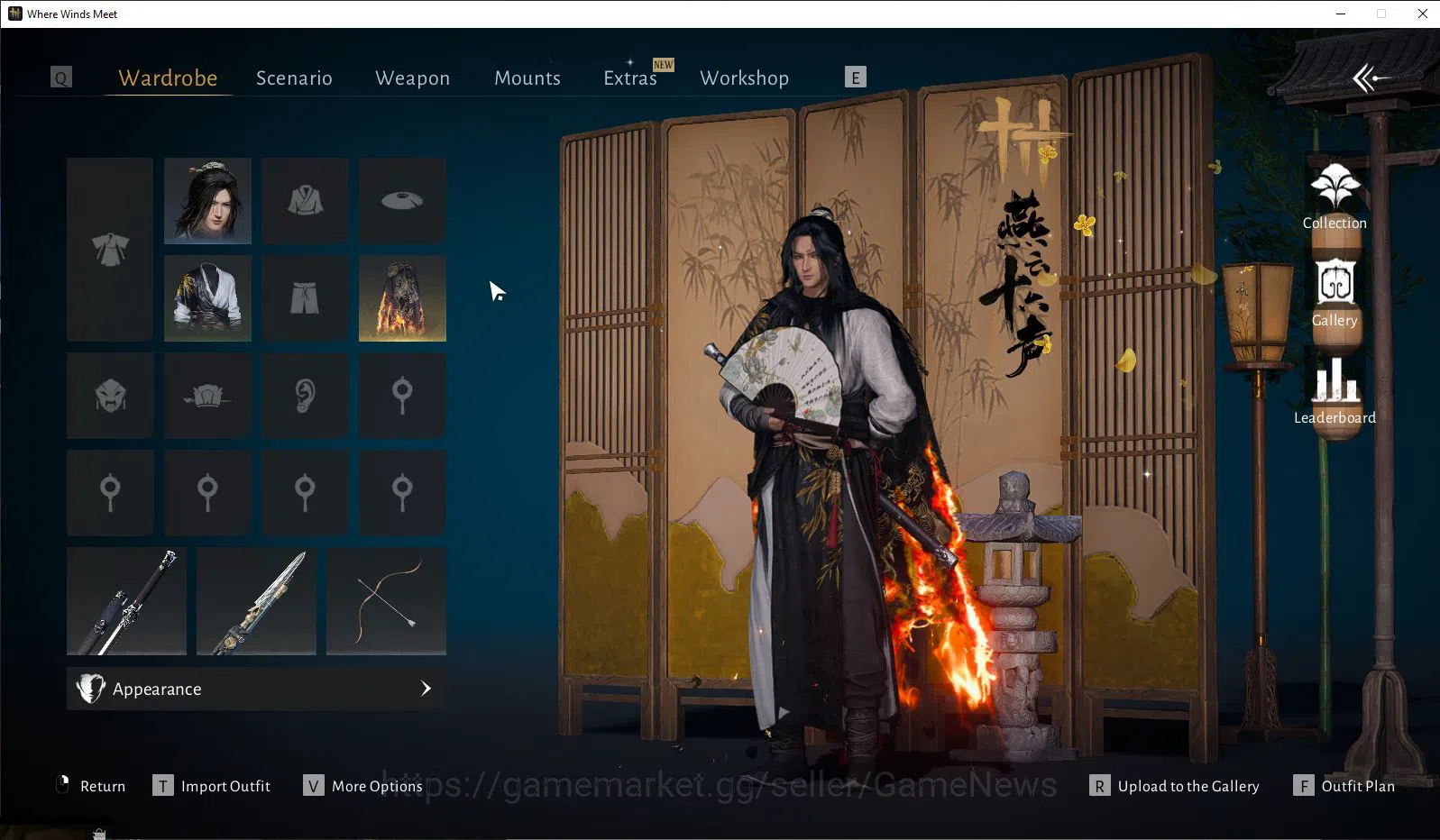Select the empty ear accessory slot
This screenshot has width=1440, height=840.
pyautogui.click(x=305, y=396)
